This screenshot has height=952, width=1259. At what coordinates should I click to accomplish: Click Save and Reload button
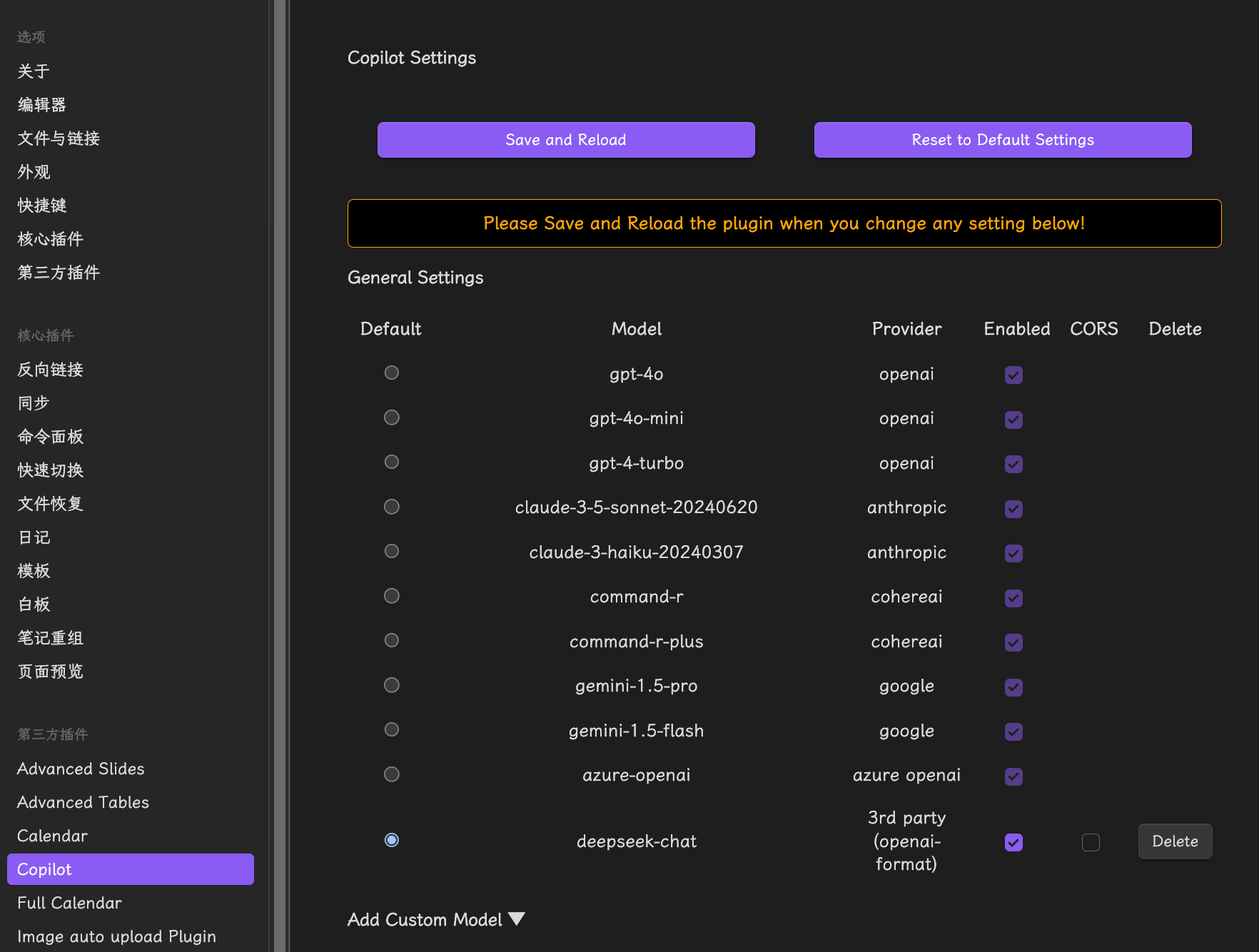565,140
